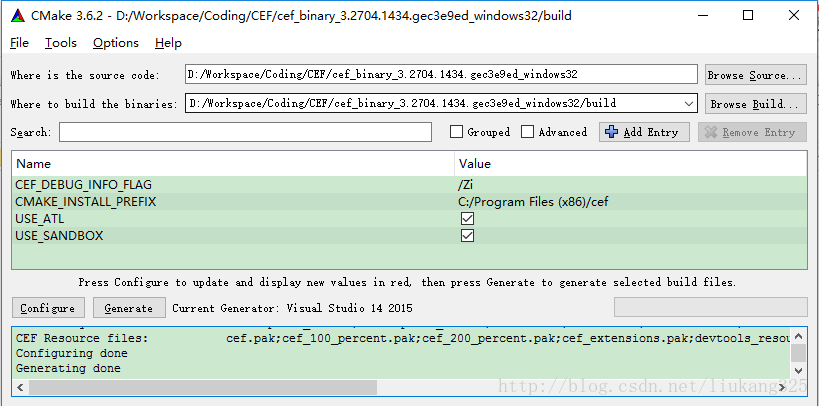Screen dimensions: 819x406
Task: Select the USE_SANDBOX entry name
Action: click(59, 236)
